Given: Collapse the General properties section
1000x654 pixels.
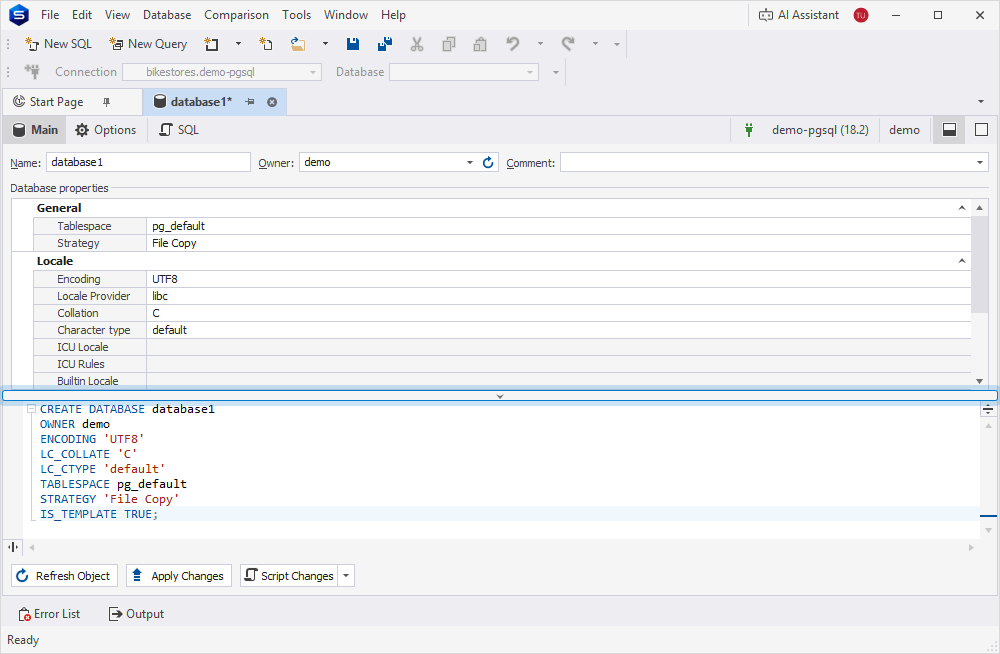Looking at the screenshot, I should [x=962, y=208].
